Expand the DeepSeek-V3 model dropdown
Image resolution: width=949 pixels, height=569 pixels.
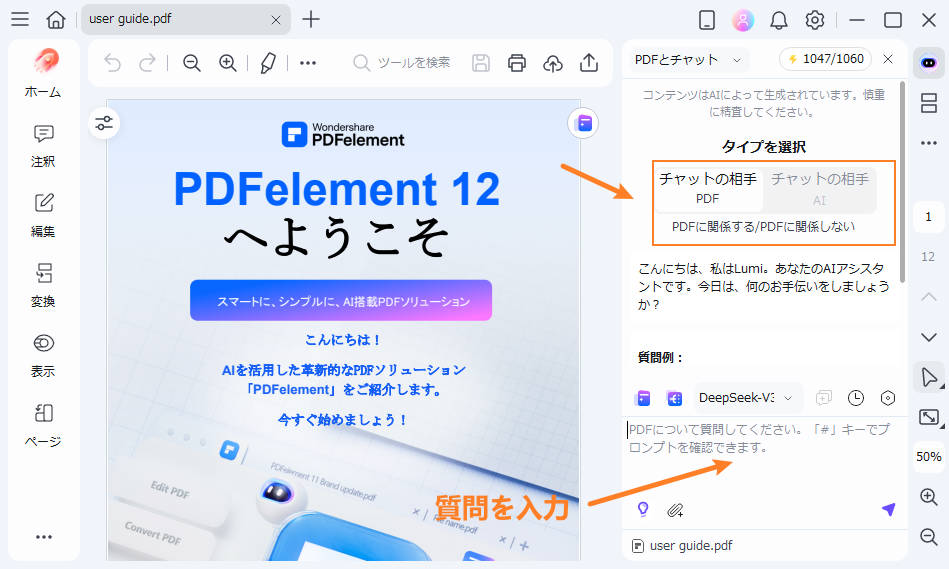click(x=746, y=398)
